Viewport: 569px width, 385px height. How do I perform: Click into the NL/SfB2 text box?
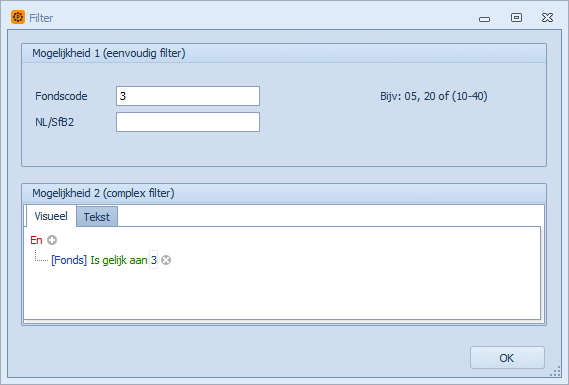tap(188, 122)
